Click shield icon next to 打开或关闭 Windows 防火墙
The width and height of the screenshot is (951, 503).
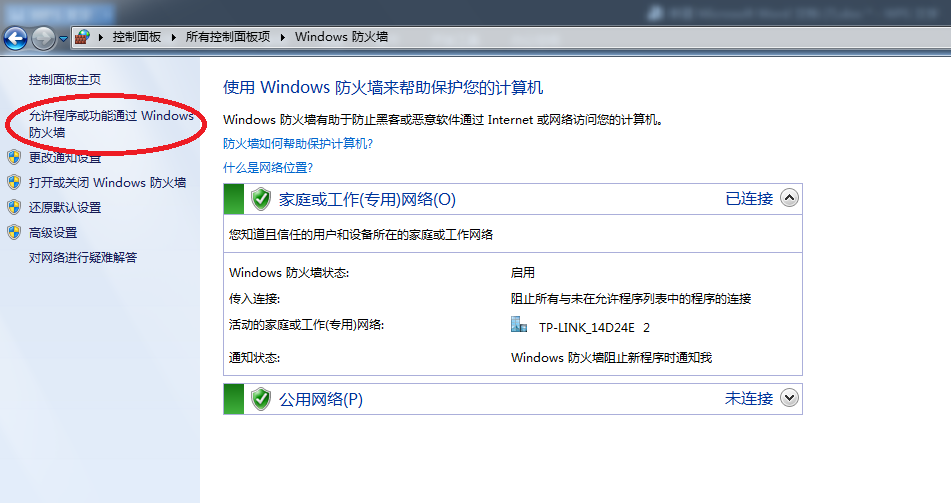coord(14,183)
